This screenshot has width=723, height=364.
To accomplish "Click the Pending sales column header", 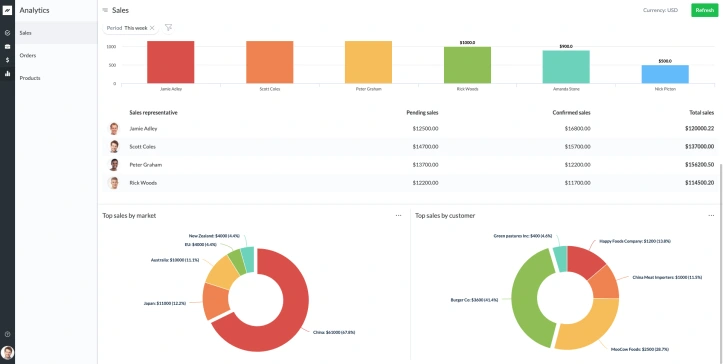I will [422, 113].
